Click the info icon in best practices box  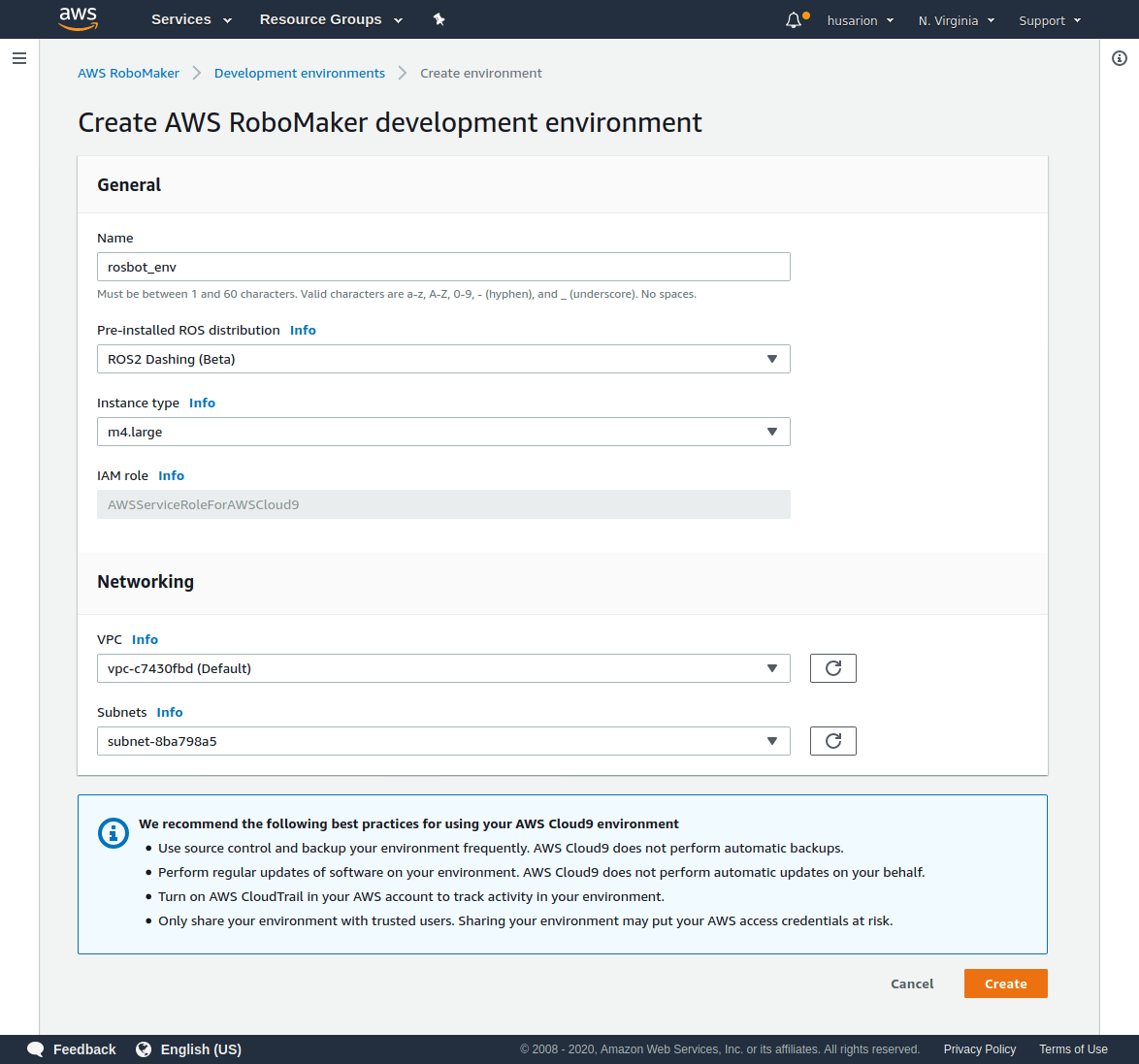pos(114,833)
